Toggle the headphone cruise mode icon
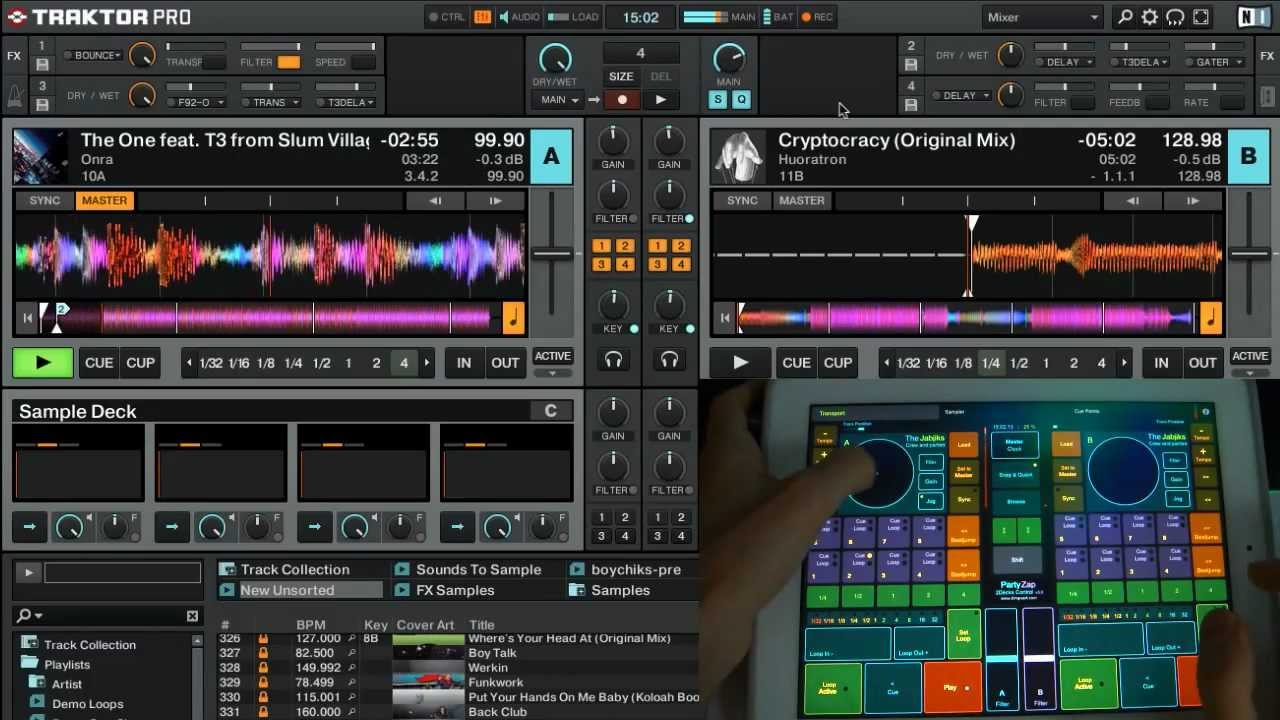This screenshot has height=720, width=1280. [1175, 17]
